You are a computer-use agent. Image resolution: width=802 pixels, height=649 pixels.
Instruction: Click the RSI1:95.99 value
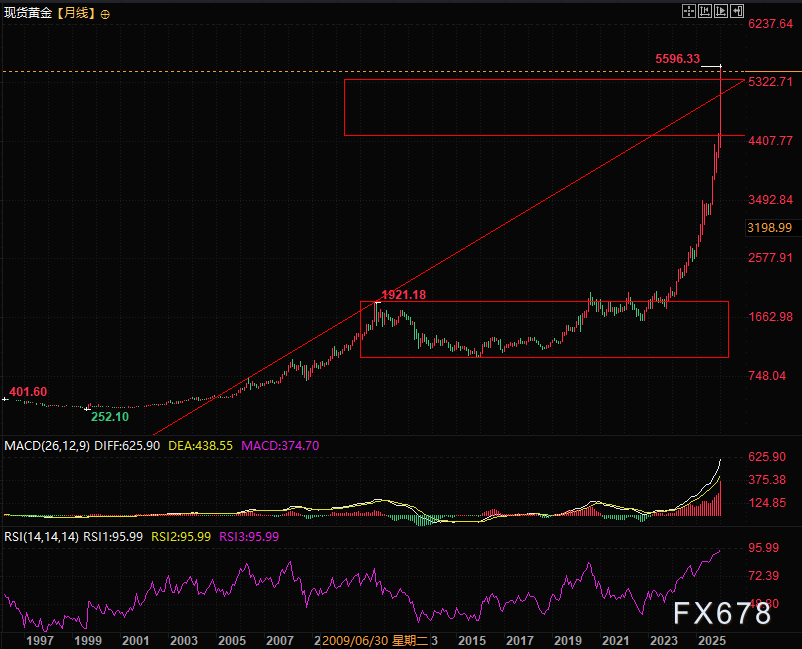coord(113,536)
